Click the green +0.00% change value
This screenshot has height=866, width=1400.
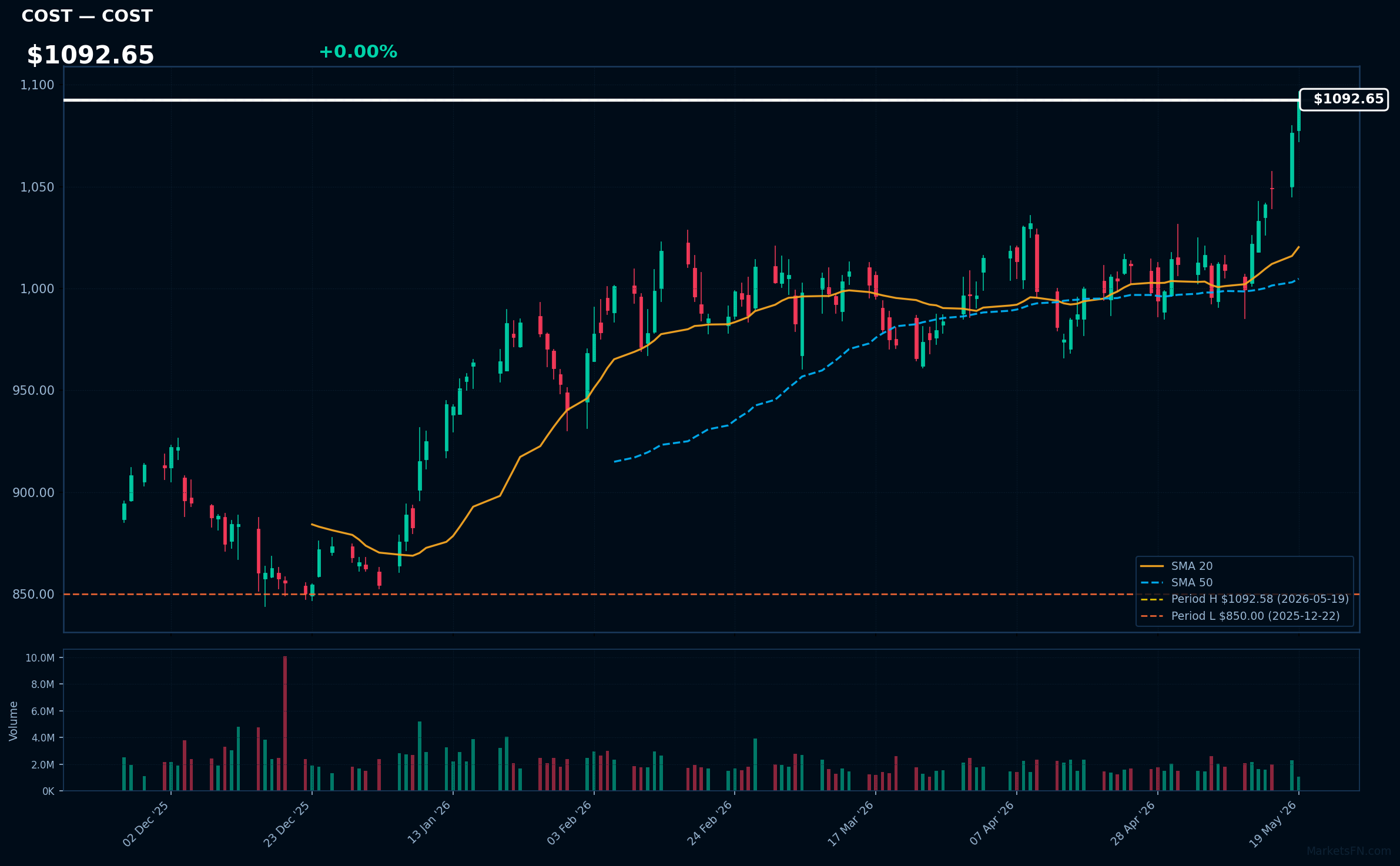(358, 52)
